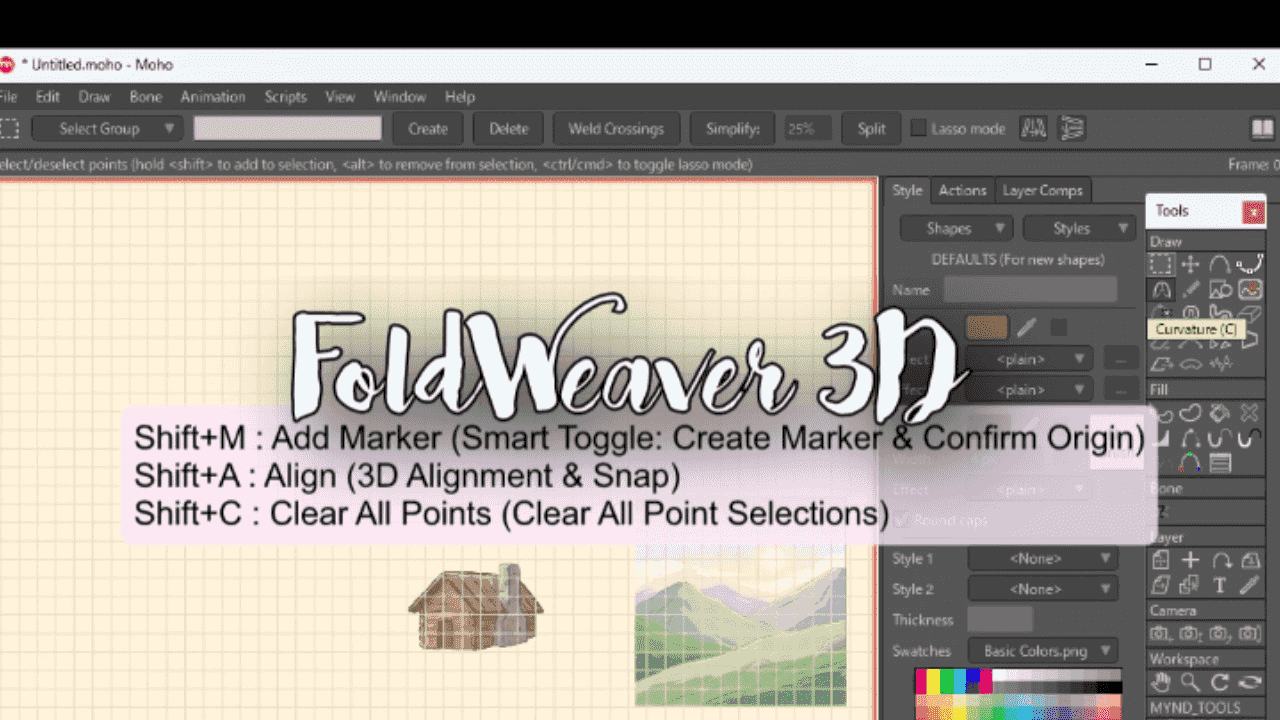Screen dimensions: 1280x720
Task: Select the second camera tool icon
Action: click(1190, 634)
